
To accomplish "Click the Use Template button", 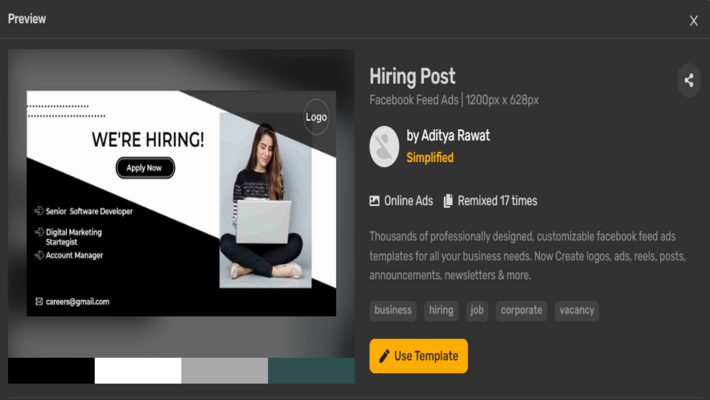I will click(418, 356).
